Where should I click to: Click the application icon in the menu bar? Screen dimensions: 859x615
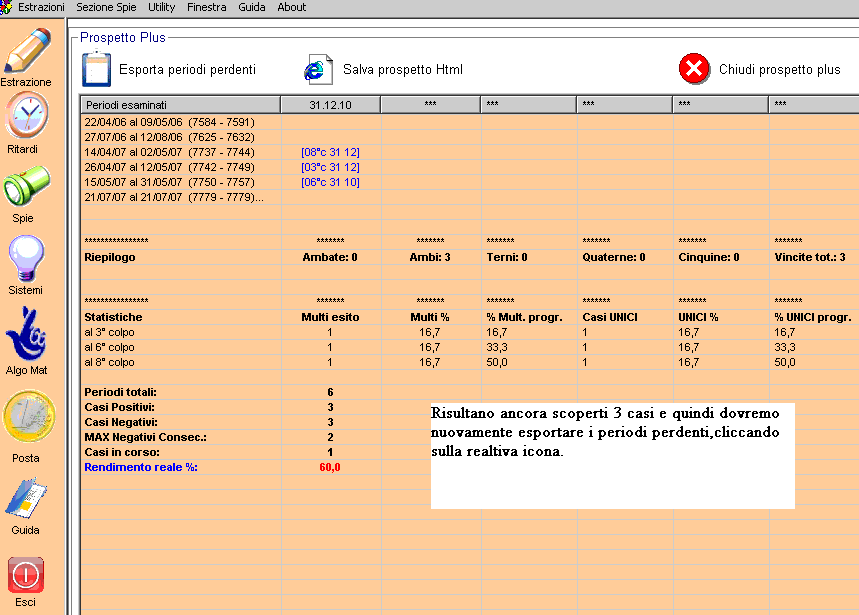click(5, 7)
